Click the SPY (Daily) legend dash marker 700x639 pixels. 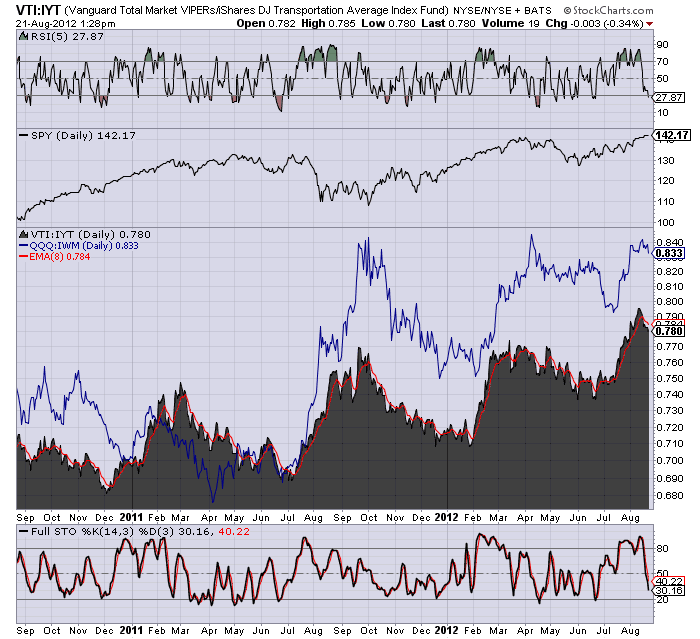click(x=24, y=135)
